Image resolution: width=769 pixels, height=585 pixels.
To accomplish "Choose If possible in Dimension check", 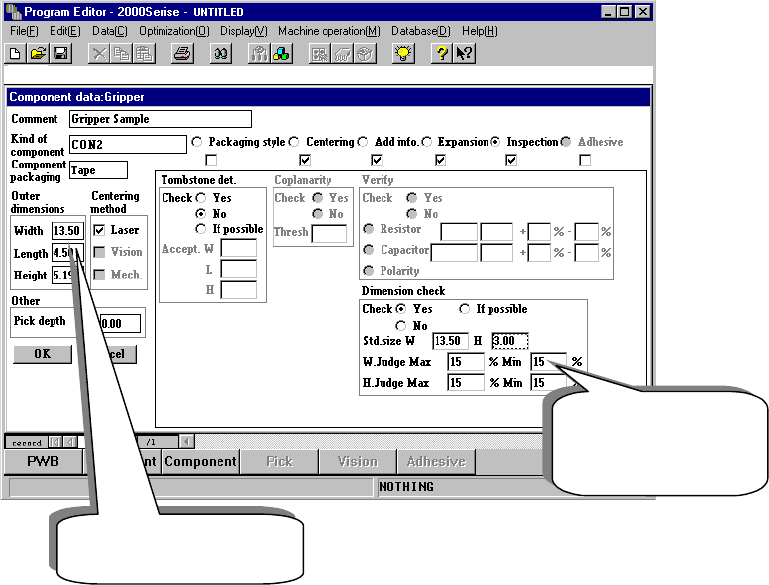I will (466, 309).
